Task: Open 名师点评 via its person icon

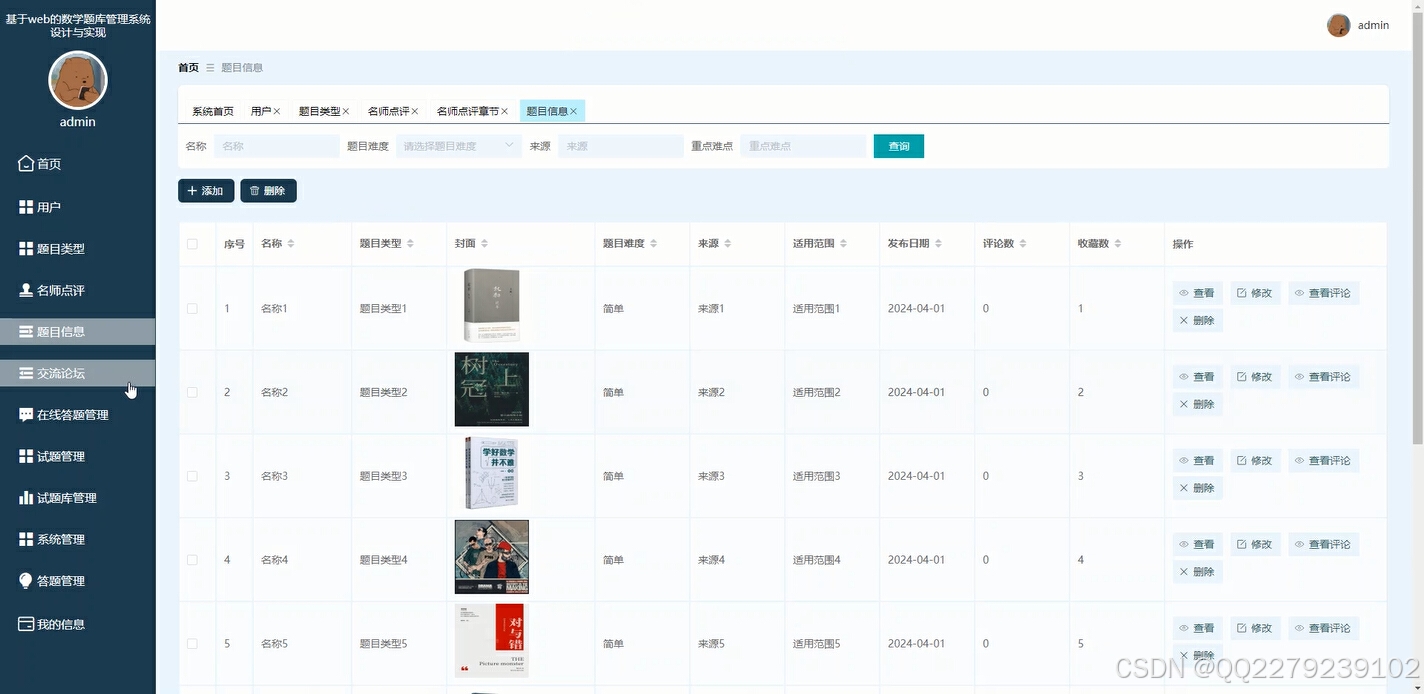Action: [x=25, y=290]
